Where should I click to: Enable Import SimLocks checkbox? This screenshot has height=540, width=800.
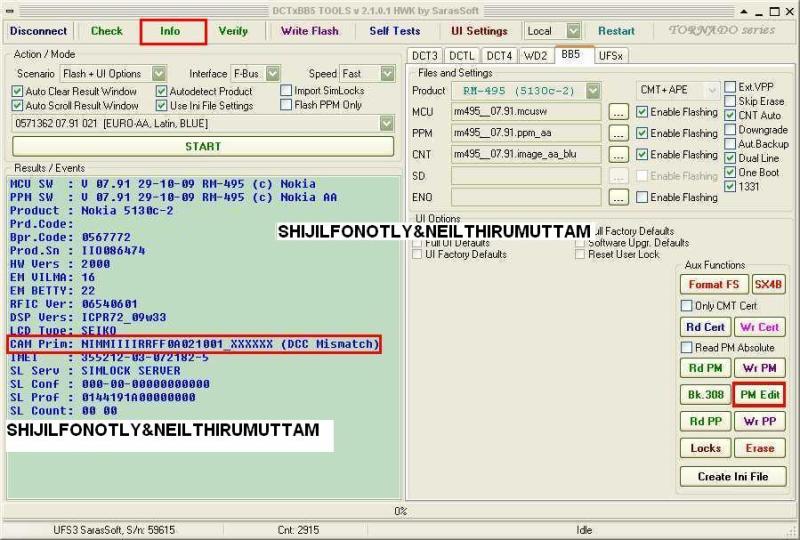[286, 91]
